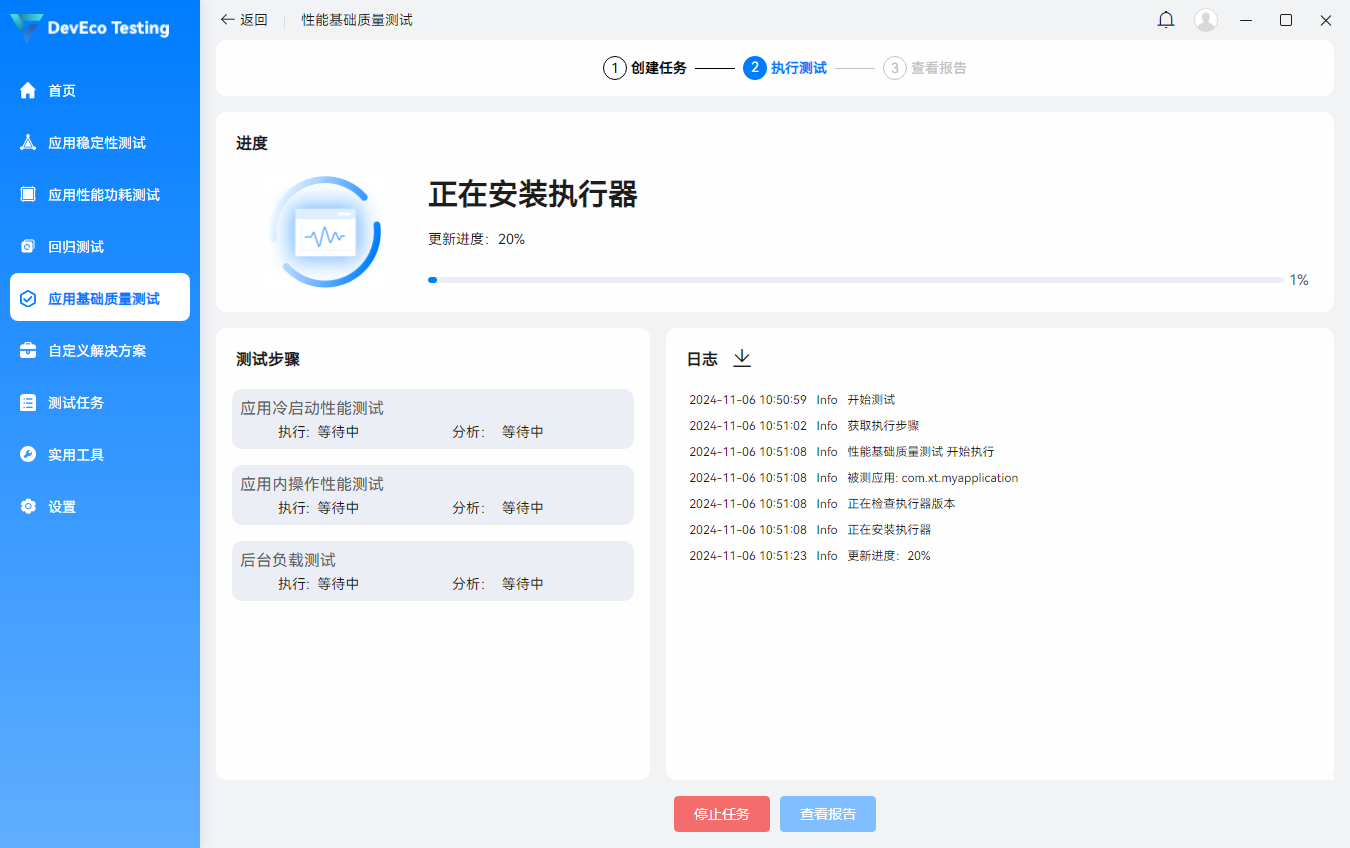Click the briefcase icon of 自定义解决方案
Viewport: 1350px width, 848px height.
click(x=28, y=351)
